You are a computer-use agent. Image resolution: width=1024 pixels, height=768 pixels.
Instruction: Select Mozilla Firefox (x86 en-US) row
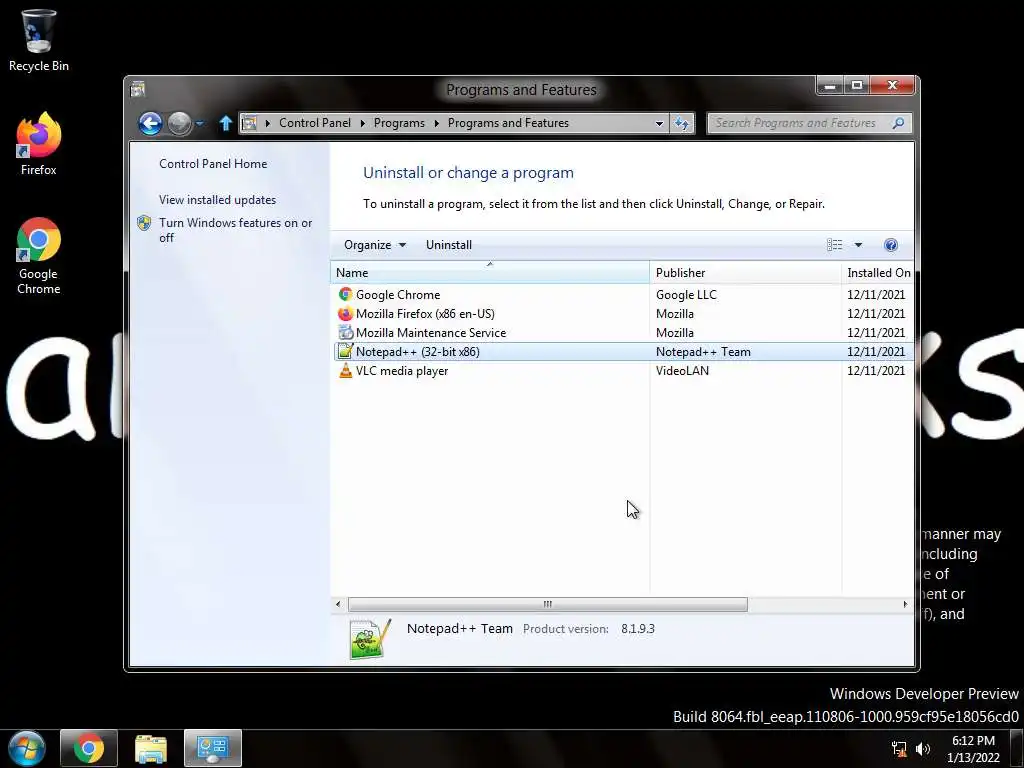(x=622, y=313)
